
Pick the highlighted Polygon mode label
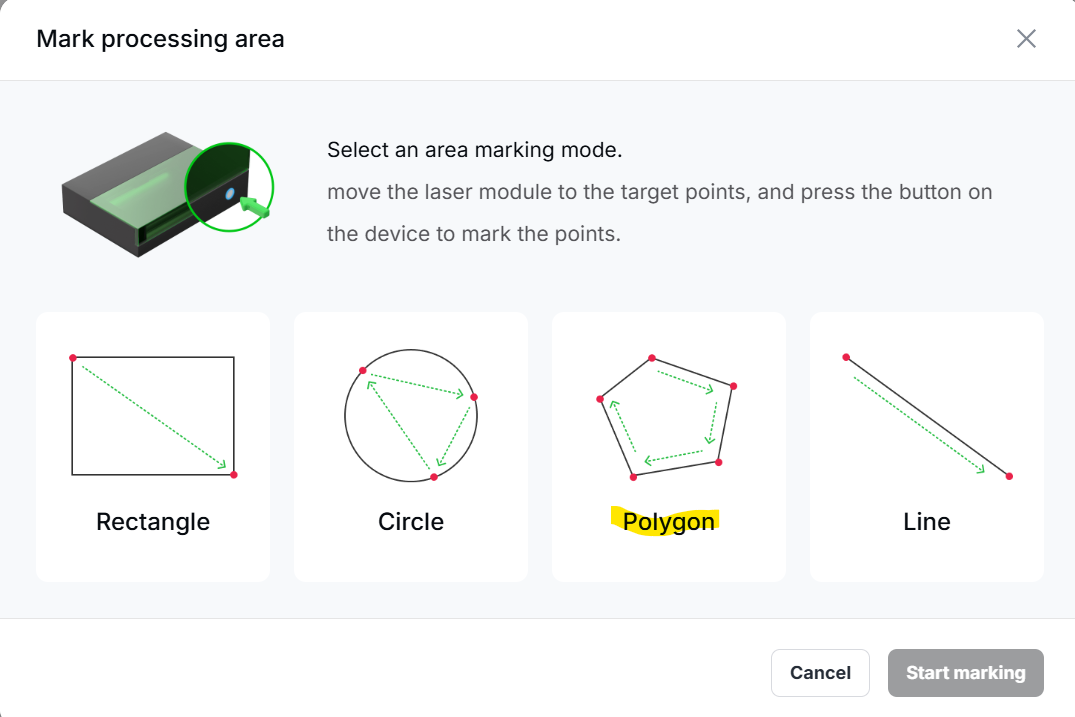668,522
